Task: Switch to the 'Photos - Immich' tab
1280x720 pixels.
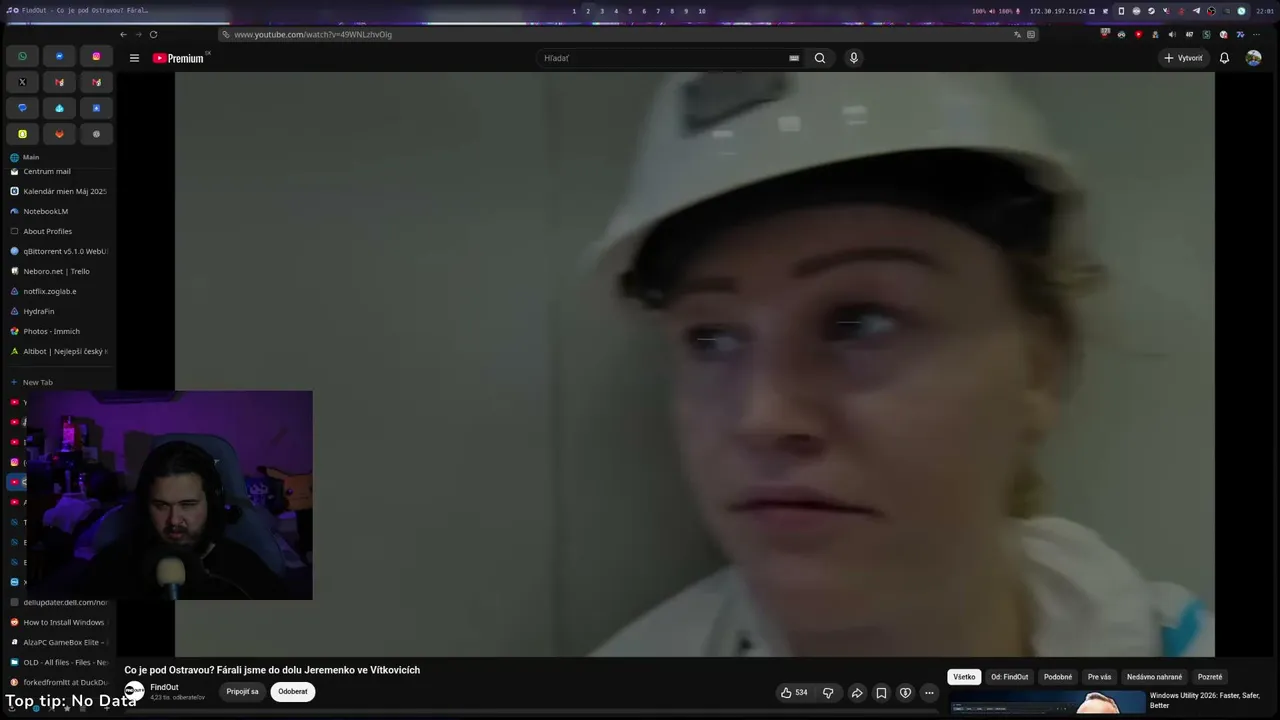Action: pyautogui.click(x=58, y=331)
